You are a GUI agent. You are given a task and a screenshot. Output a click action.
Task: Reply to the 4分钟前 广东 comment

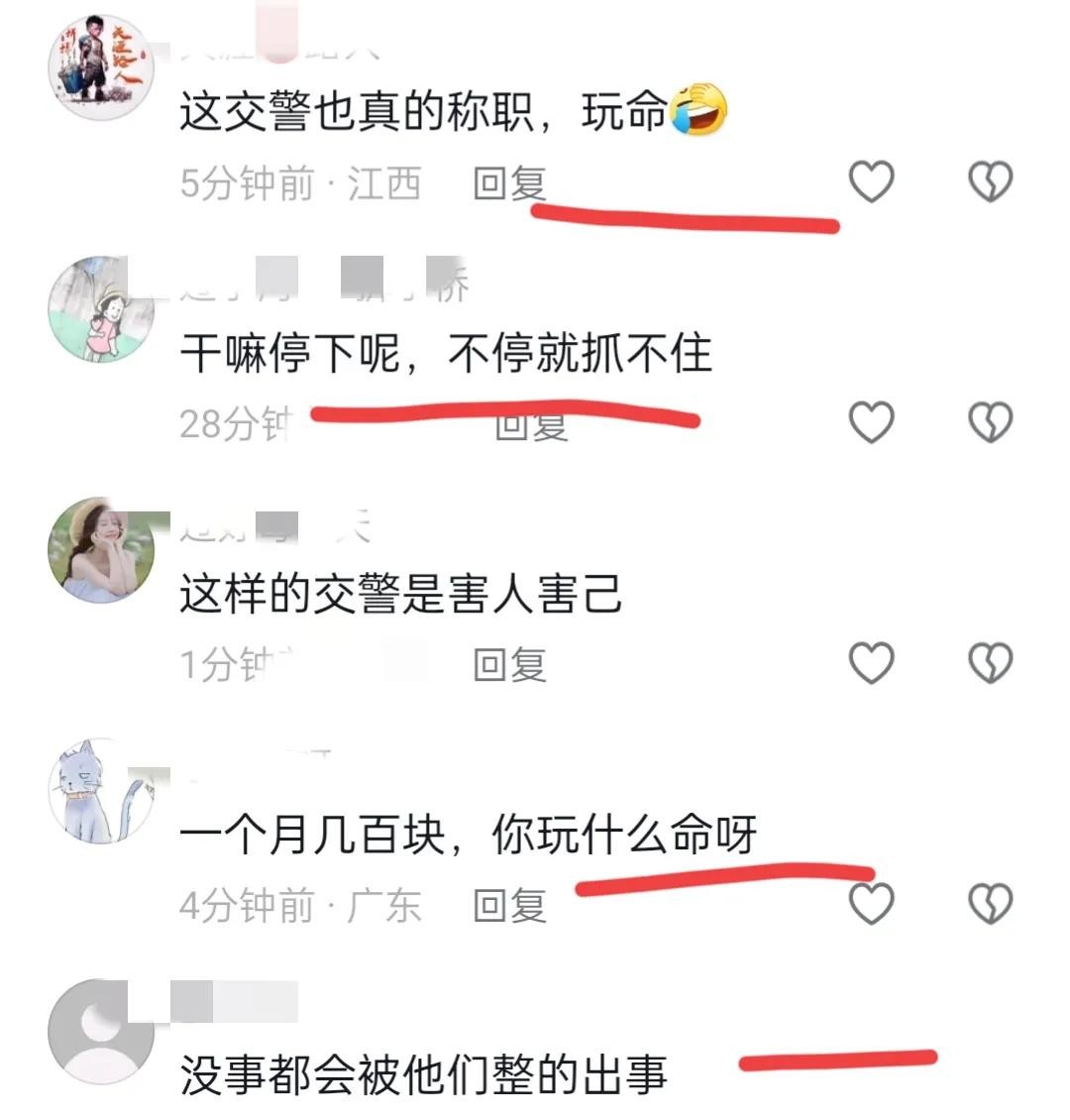[x=509, y=905]
